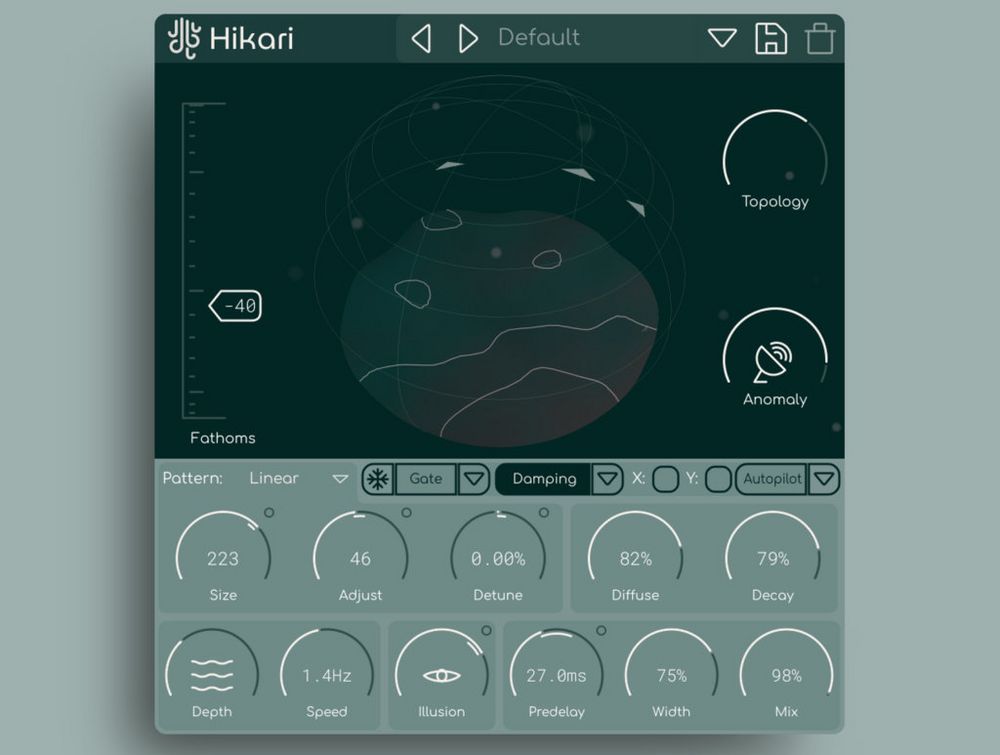The height and width of the screenshot is (755, 1000).
Task: Expand the Gate dropdown arrow
Action: point(473,479)
